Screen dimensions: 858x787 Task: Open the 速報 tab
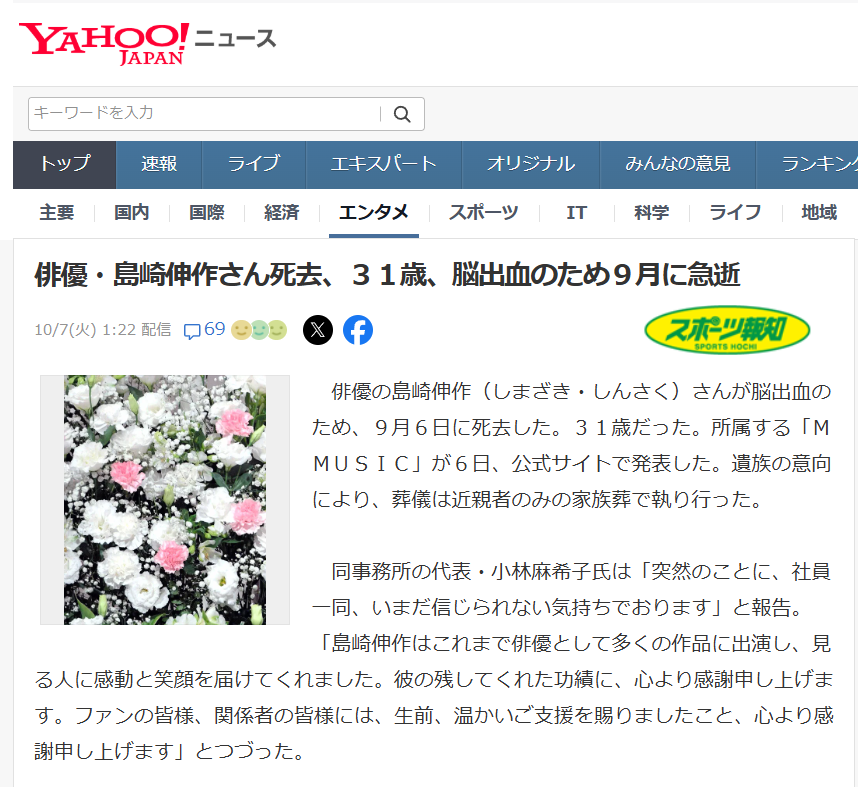[159, 164]
